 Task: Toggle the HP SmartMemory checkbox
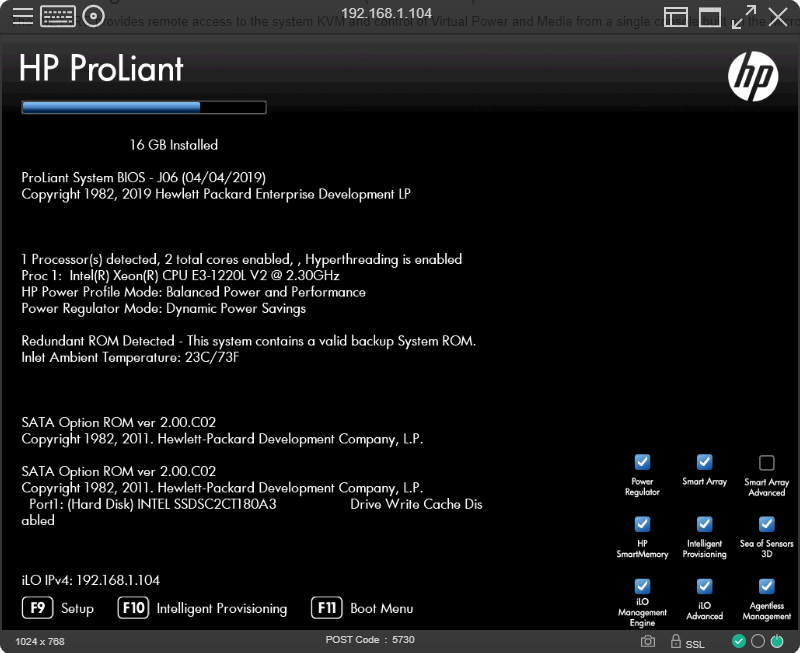pos(642,524)
